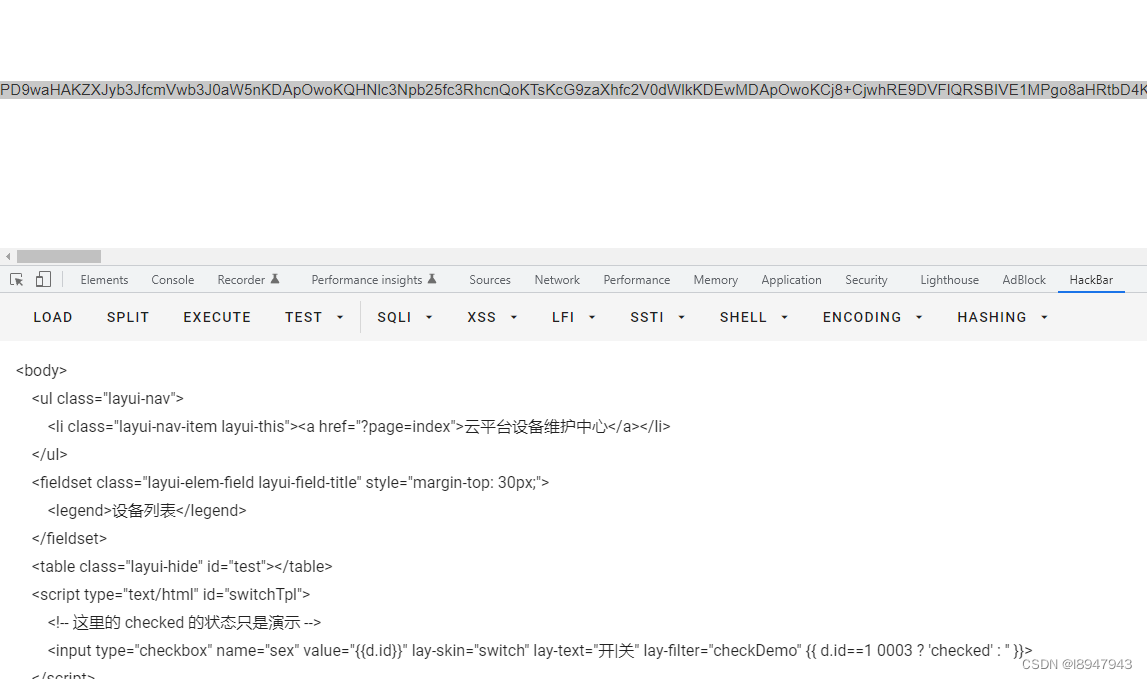Open the ENCODING dropdown menu

873,318
